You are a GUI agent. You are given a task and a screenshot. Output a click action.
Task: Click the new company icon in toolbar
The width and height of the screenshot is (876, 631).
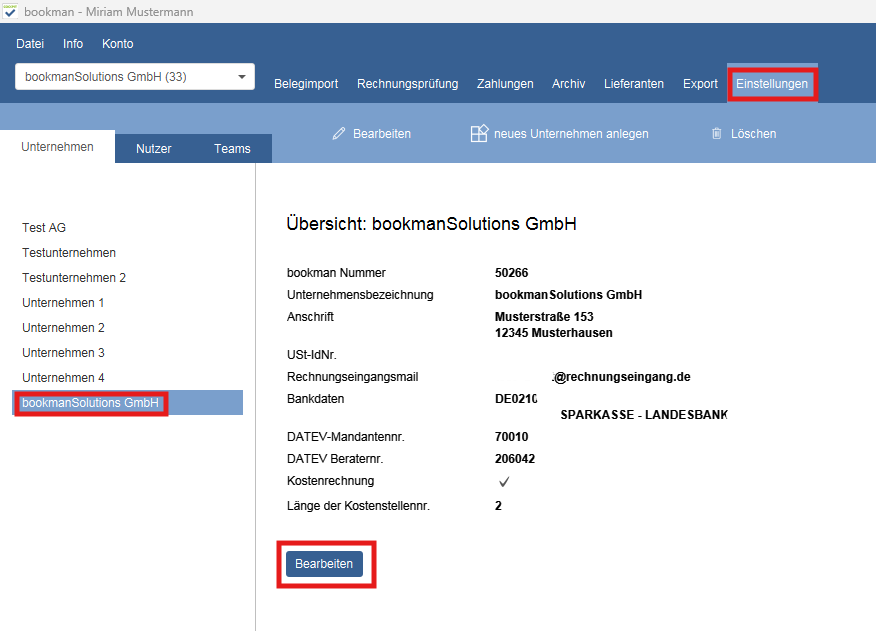pos(479,134)
